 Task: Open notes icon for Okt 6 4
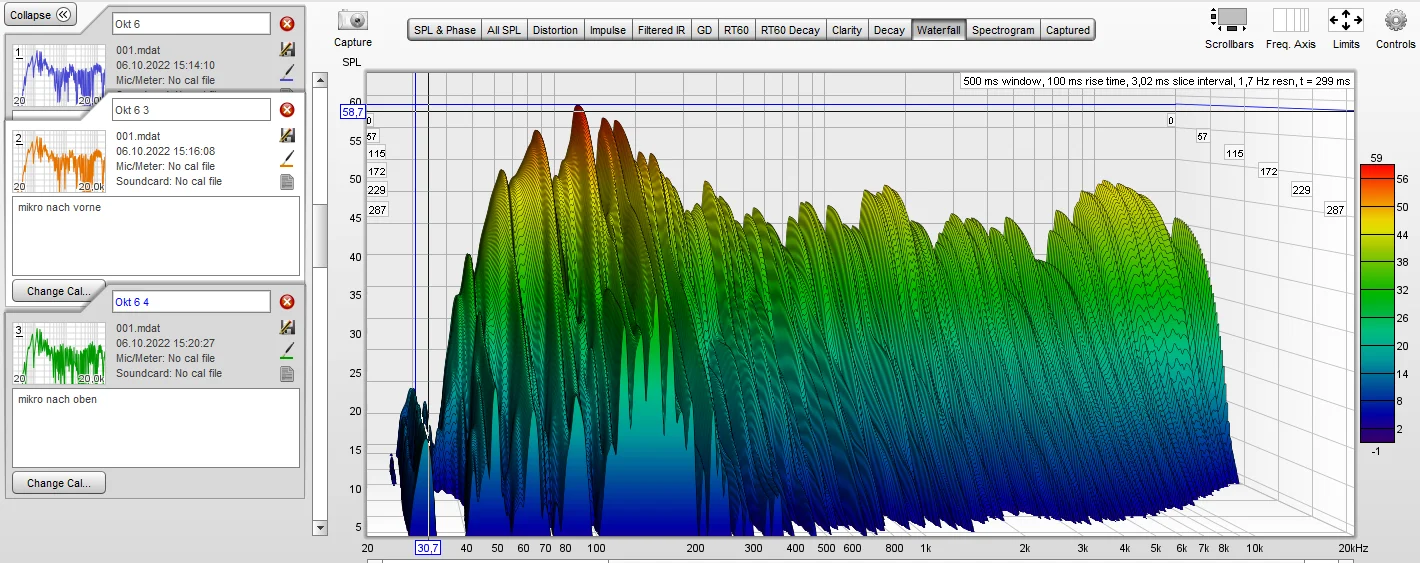[287, 374]
